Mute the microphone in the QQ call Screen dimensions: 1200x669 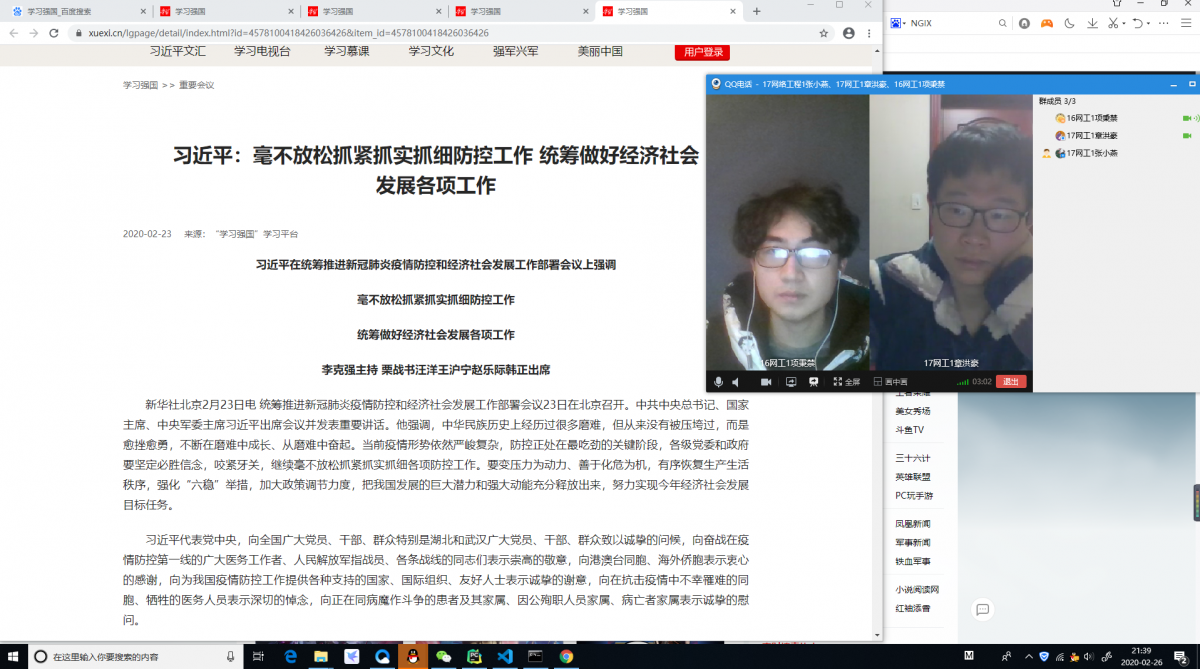click(x=718, y=382)
